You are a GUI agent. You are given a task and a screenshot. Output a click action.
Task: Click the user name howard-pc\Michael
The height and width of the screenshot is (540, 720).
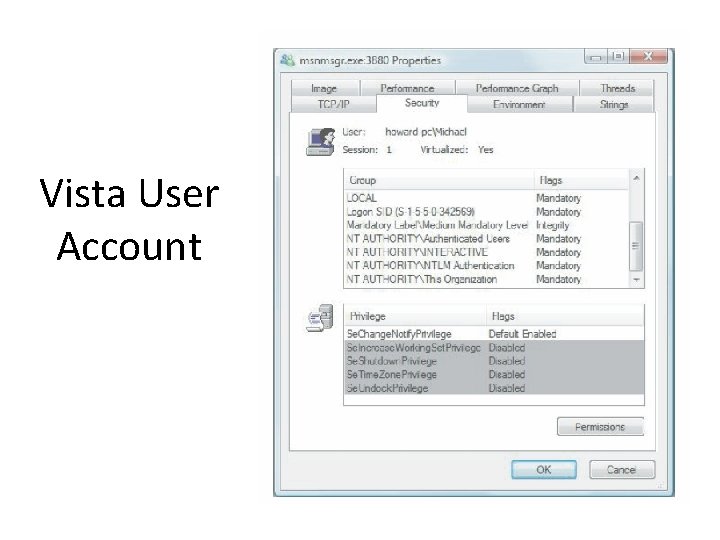pyautogui.click(x=426, y=132)
